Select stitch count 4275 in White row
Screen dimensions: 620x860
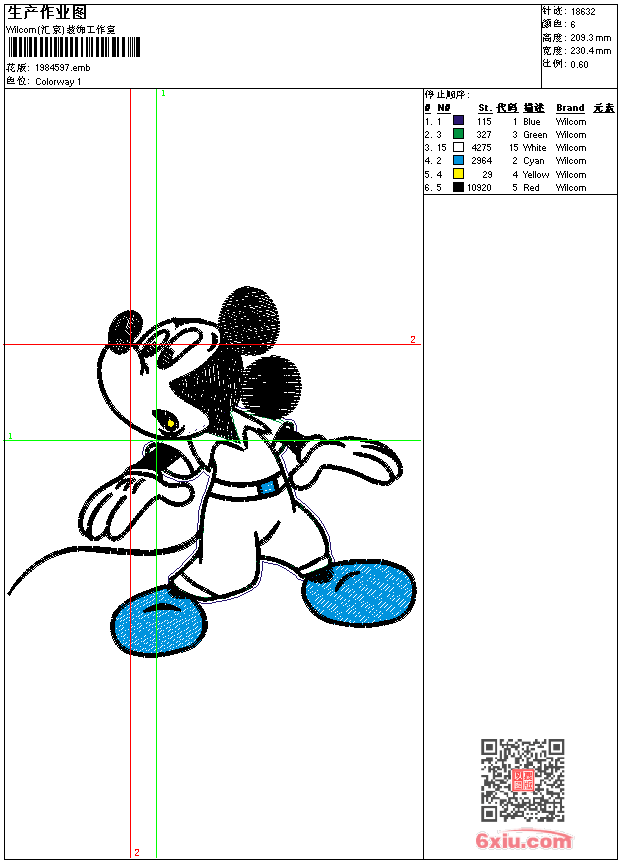click(x=482, y=148)
